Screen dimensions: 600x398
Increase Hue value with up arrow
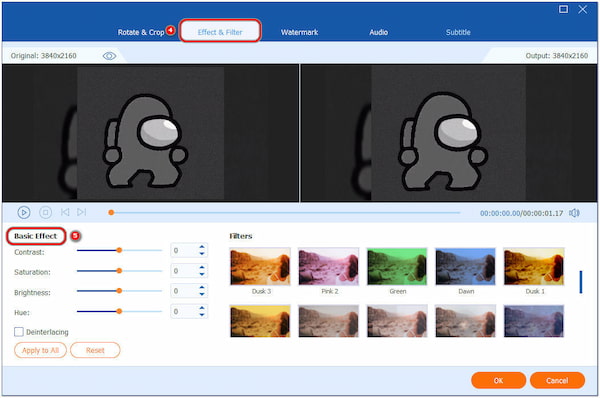[x=202, y=308]
